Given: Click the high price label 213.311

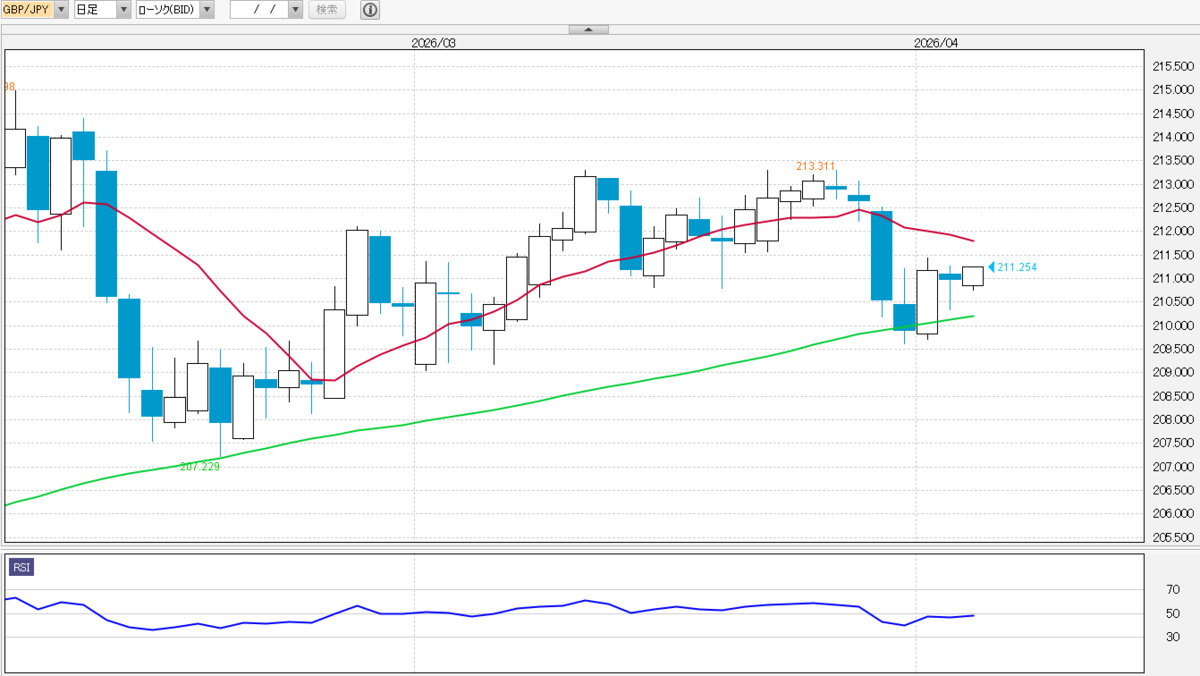Looking at the screenshot, I should 815,166.
